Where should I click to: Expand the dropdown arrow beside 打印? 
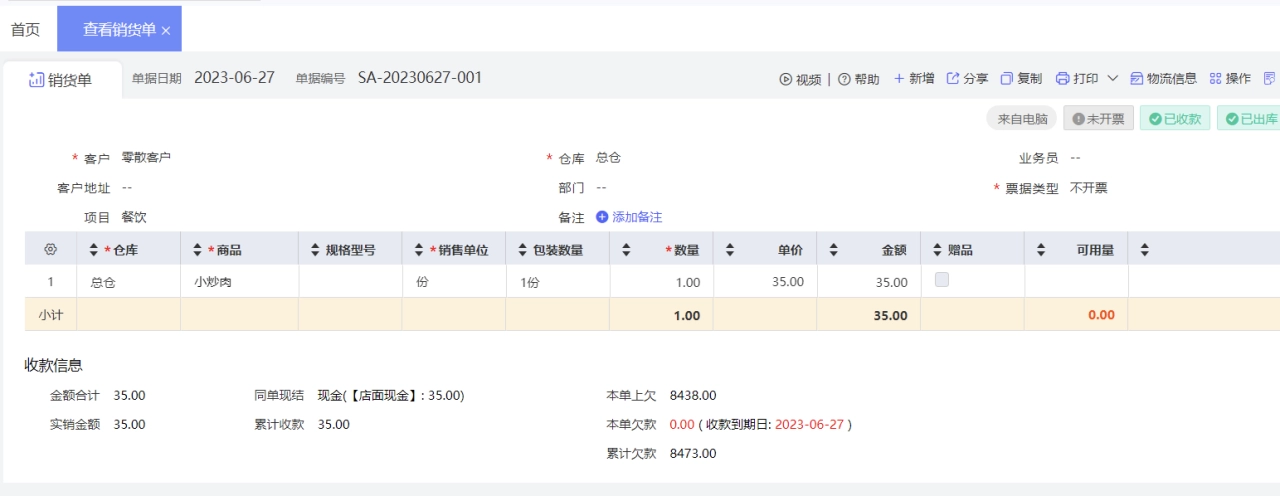pos(1112,78)
